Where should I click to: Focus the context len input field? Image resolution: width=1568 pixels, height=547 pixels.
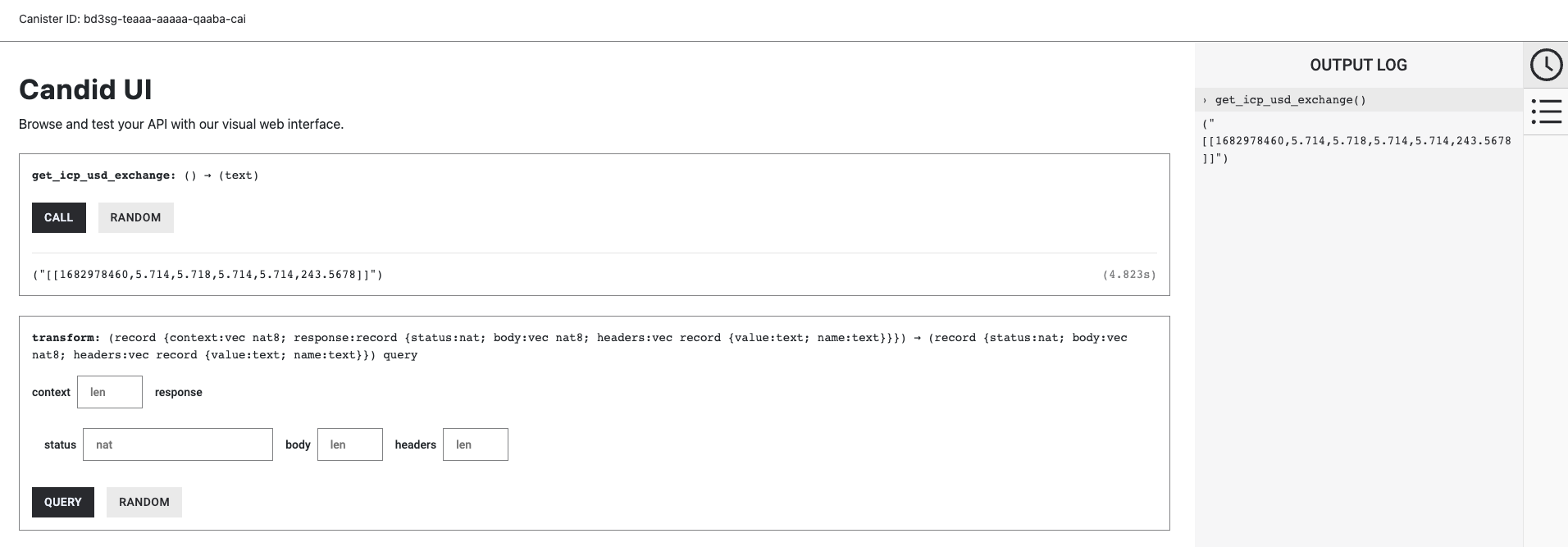[110, 392]
